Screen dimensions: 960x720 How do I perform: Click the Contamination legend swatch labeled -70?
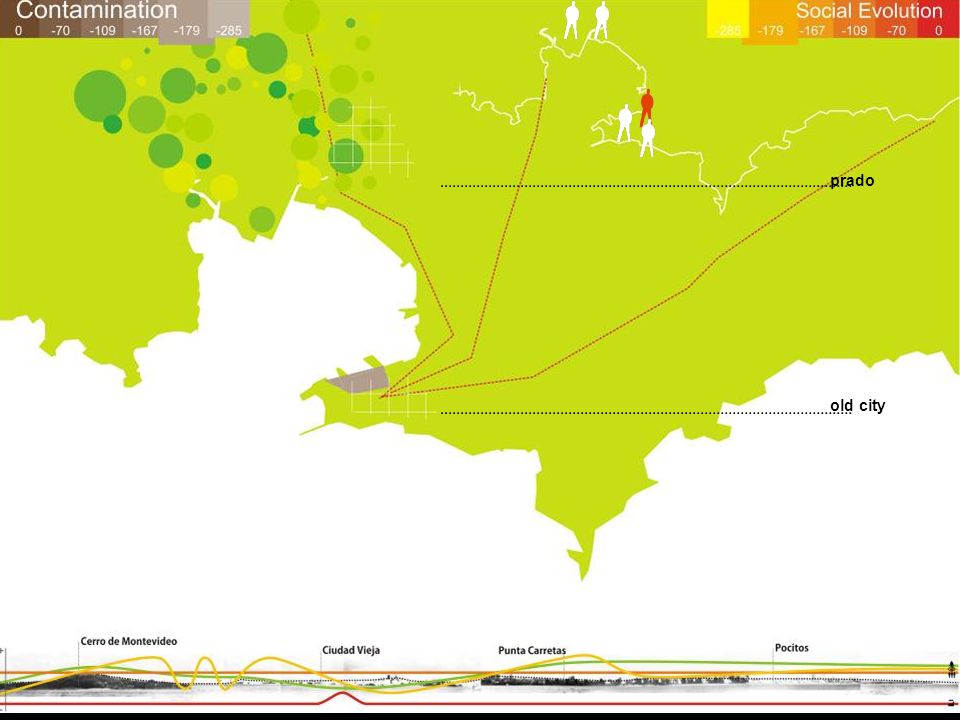tap(60, 19)
